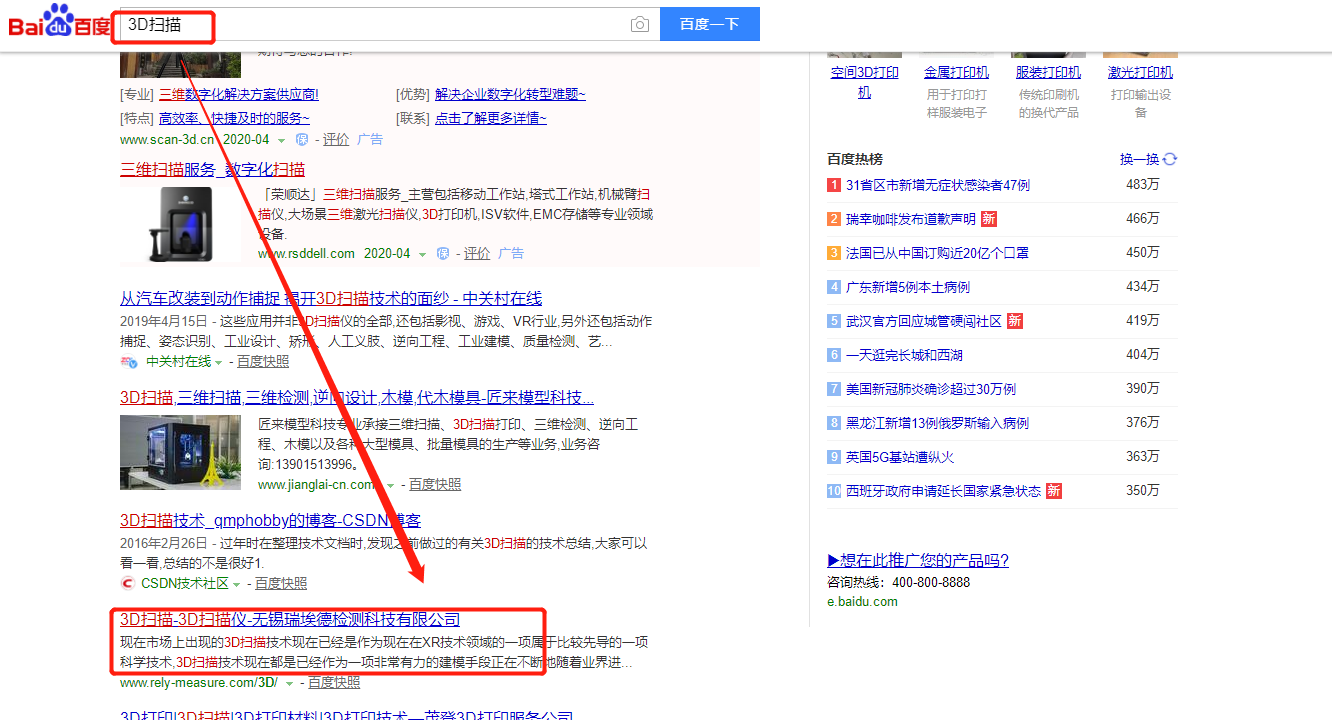Open 评价 next to www.scan-3d.cn
The width and height of the screenshot is (1332, 720).
coord(336,140)
